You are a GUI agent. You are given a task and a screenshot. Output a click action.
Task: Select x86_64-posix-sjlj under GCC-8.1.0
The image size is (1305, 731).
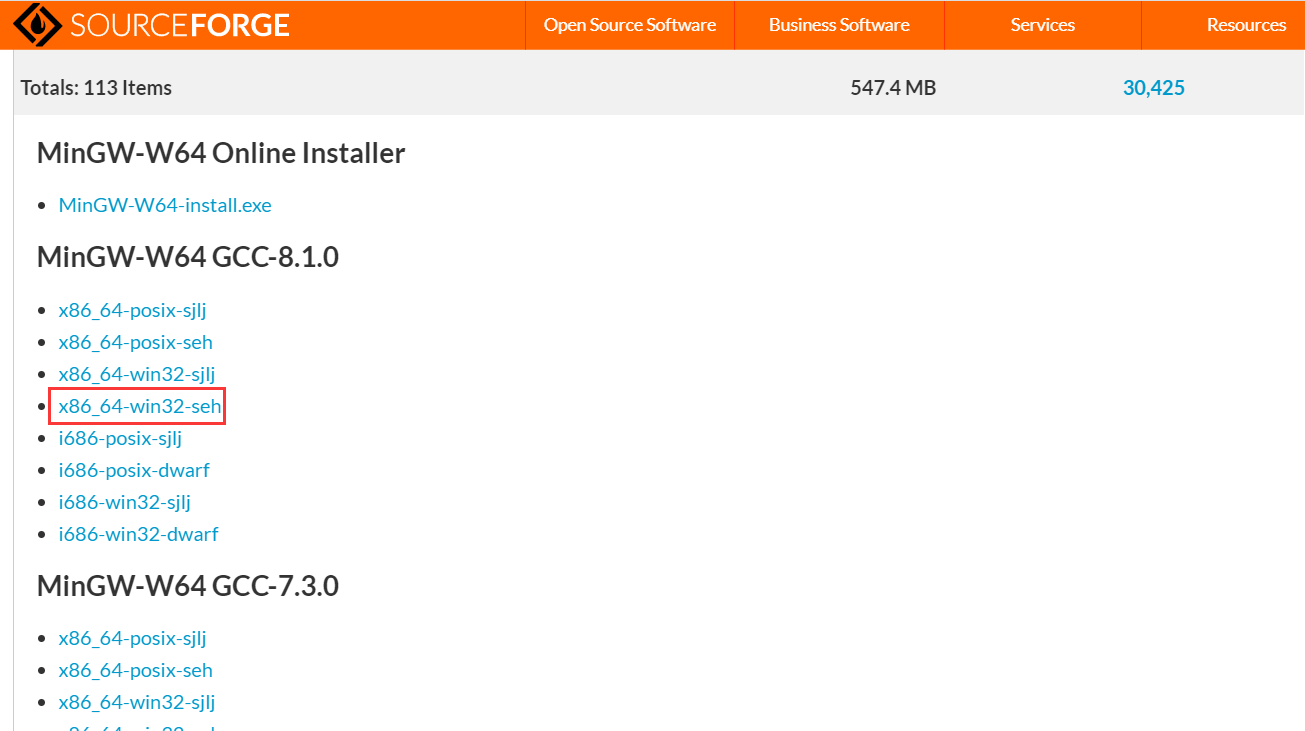click(132, 310)
